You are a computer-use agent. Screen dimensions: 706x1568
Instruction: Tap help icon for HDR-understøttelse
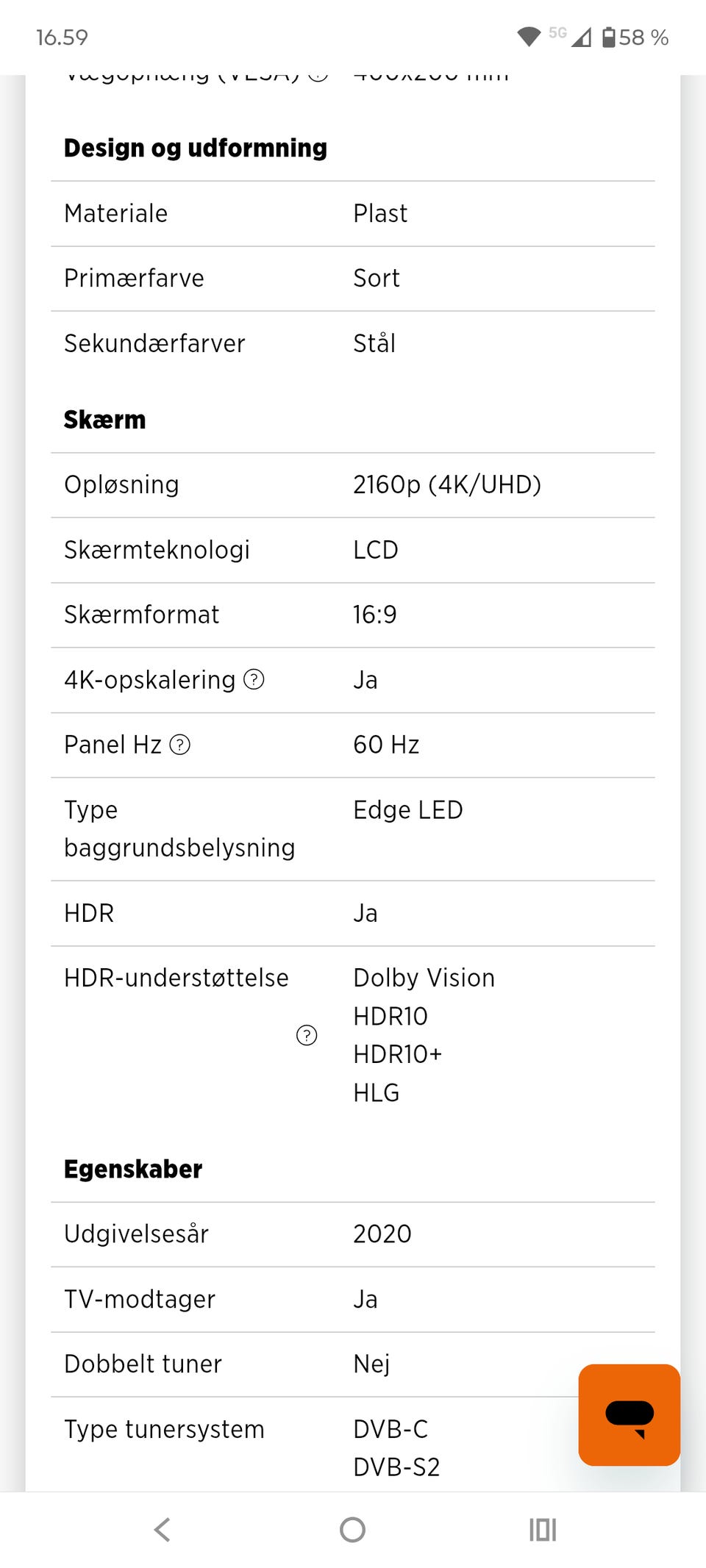point(307,1035)
